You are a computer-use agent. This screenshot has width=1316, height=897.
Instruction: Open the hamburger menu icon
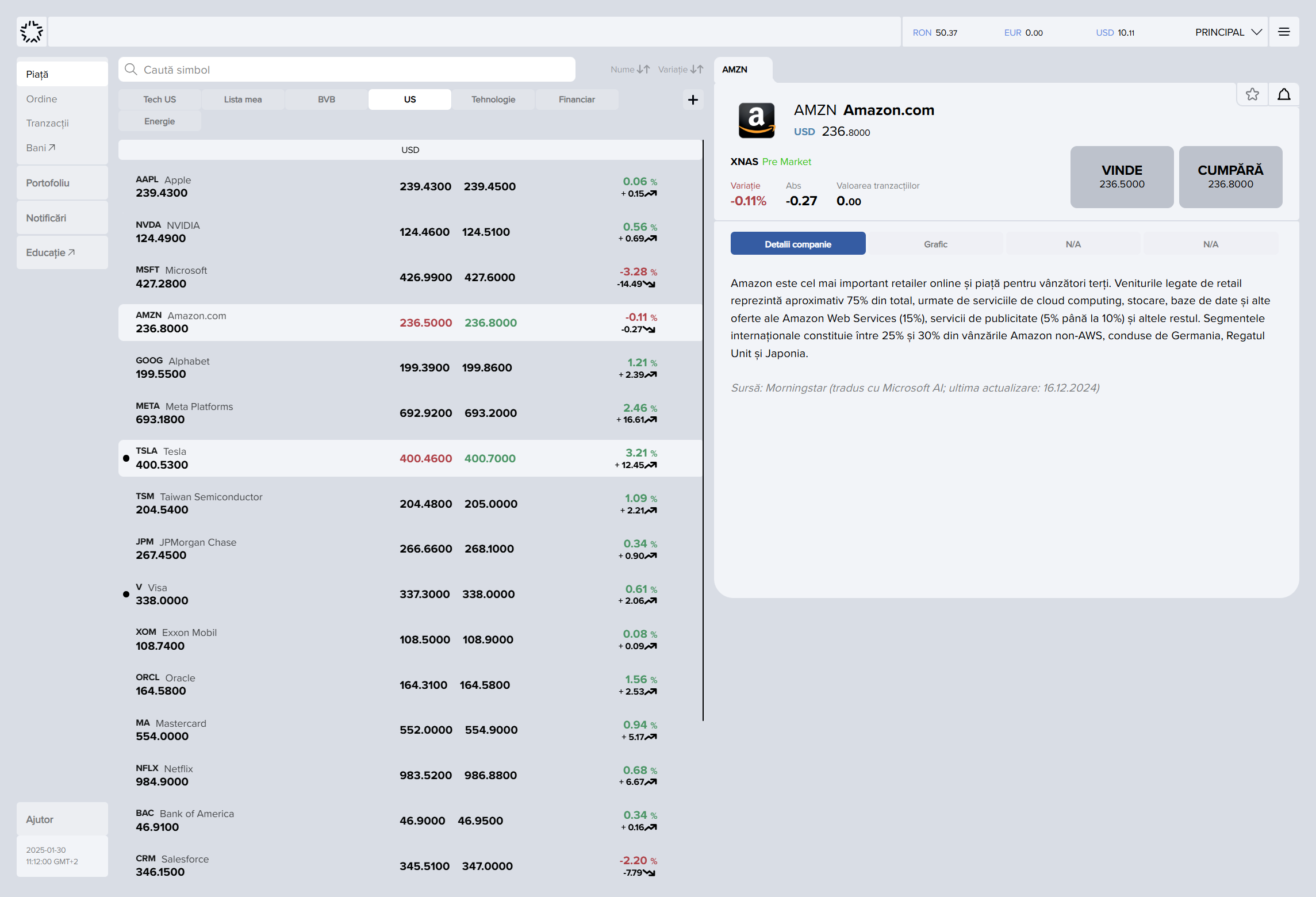click(1284, 32)
